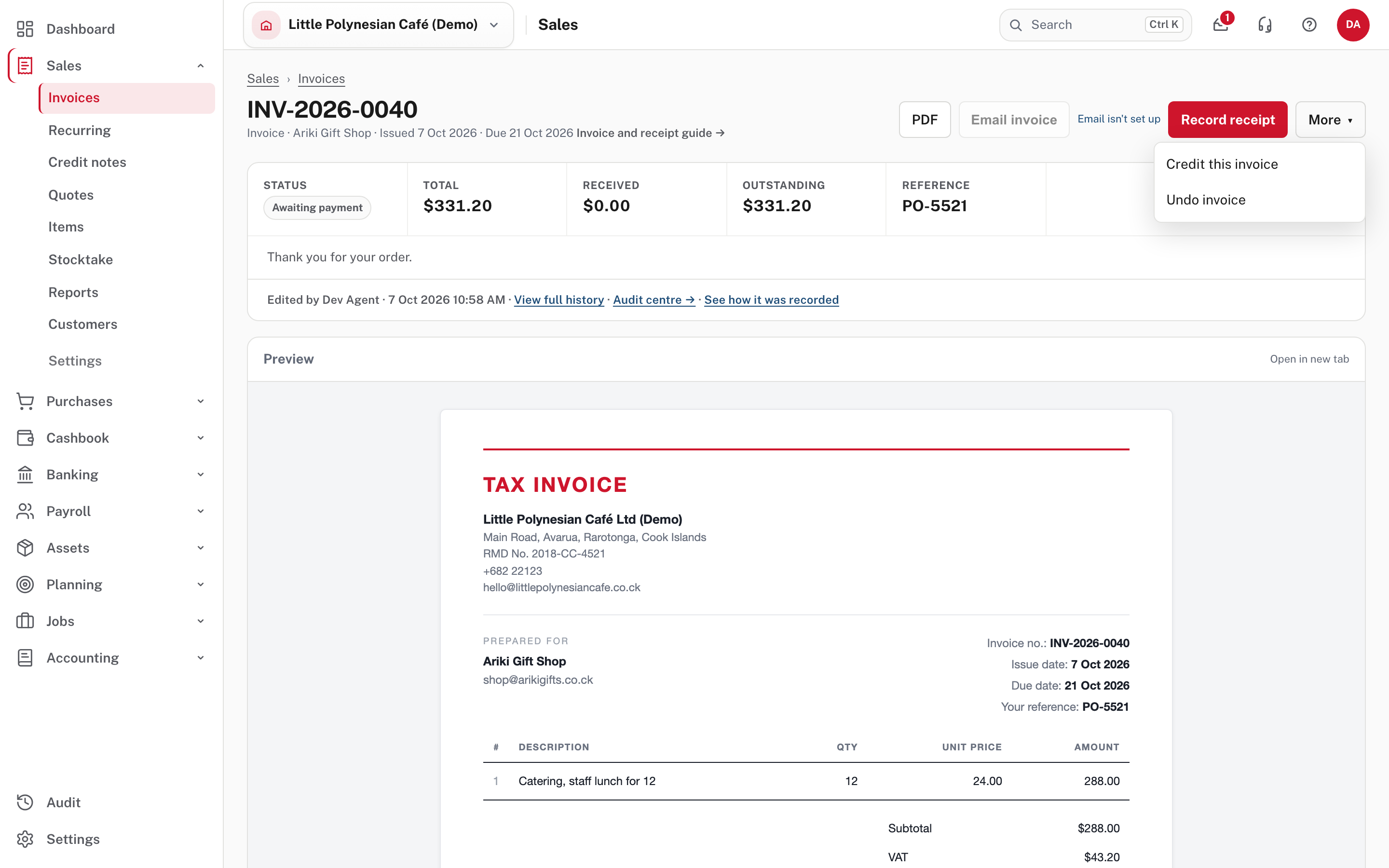1389x868 pixels.
Task: Click the Banking building icon
Action: pos(25,475)
